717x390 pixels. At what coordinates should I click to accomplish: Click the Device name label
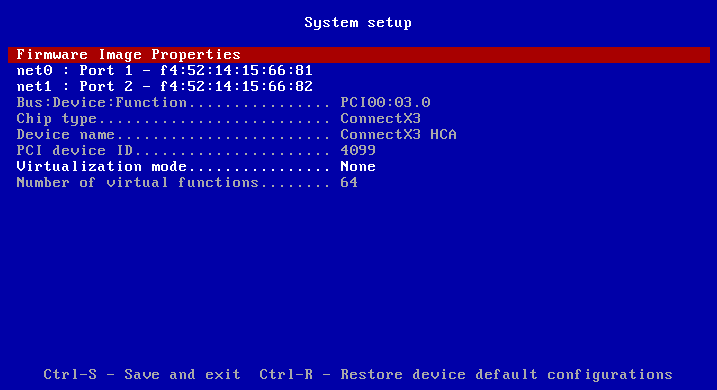click(65, 134)
